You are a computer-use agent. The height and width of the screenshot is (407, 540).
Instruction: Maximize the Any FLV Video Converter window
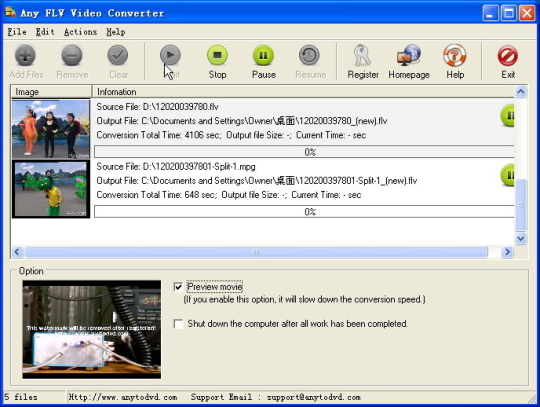tap(509, 13)
